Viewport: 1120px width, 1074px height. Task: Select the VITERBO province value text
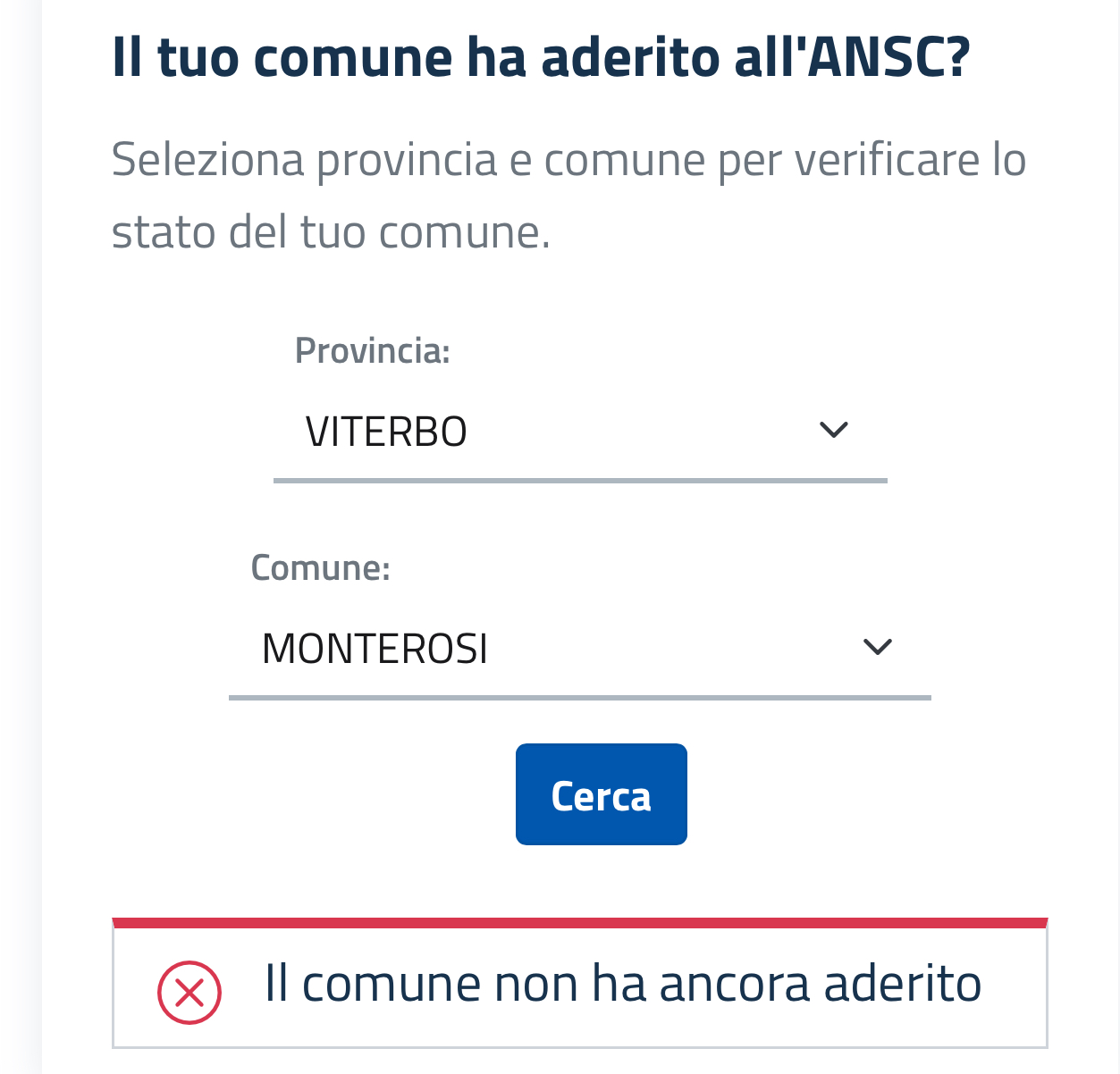386,432
